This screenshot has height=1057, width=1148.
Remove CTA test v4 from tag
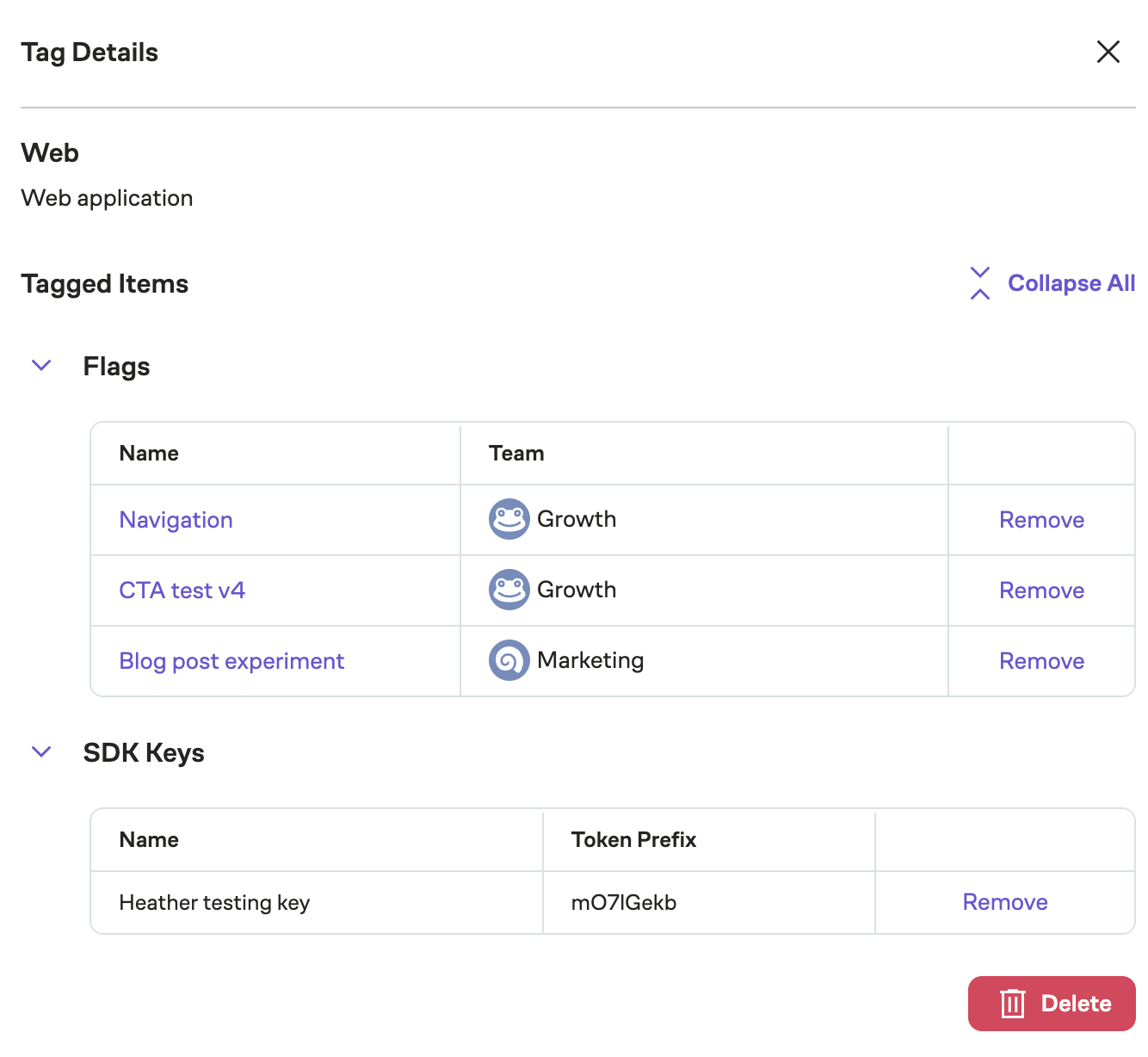pyautogui.click(x=1041, y=590)
